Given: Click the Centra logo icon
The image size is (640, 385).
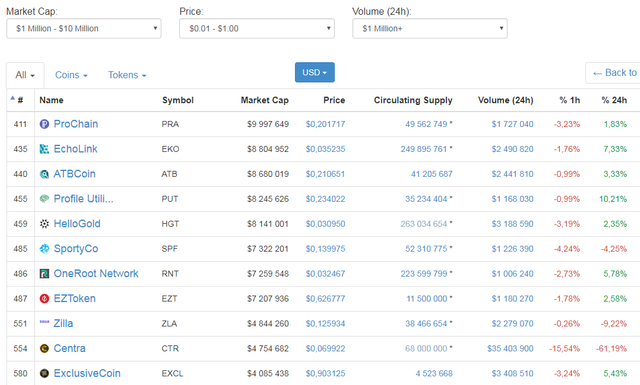Looking at the screenshot, I should point(44,348).
